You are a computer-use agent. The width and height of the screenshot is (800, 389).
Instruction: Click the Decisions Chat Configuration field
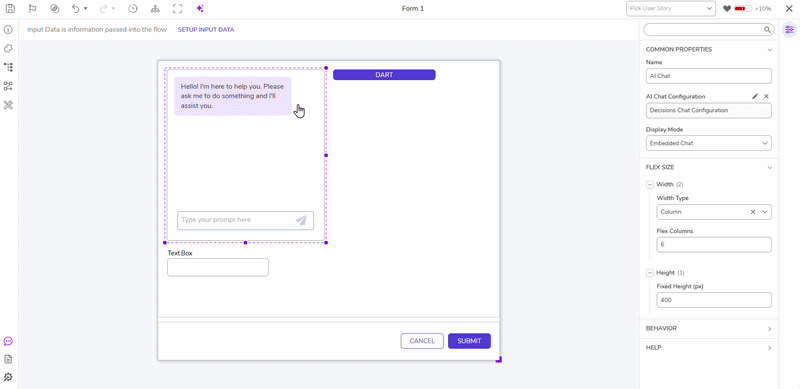pyautogui.click(x=708, y=110)
